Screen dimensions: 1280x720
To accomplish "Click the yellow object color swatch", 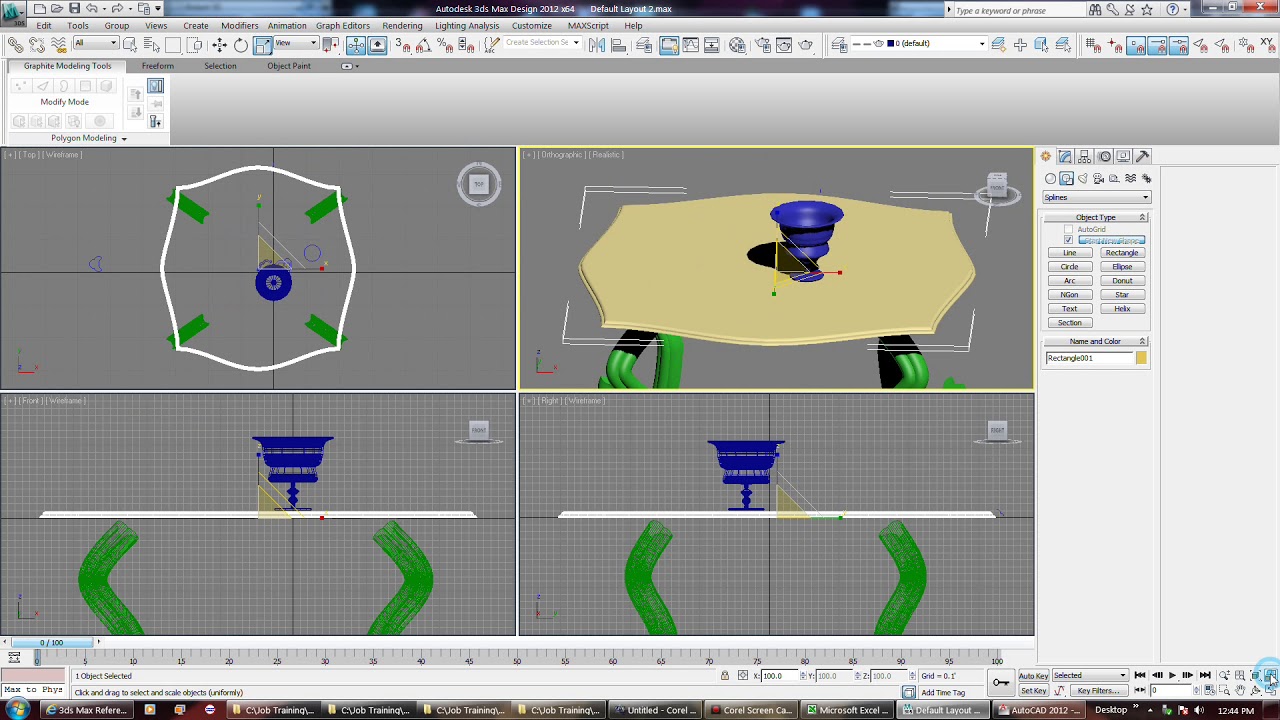I will tap(1141, 358).
